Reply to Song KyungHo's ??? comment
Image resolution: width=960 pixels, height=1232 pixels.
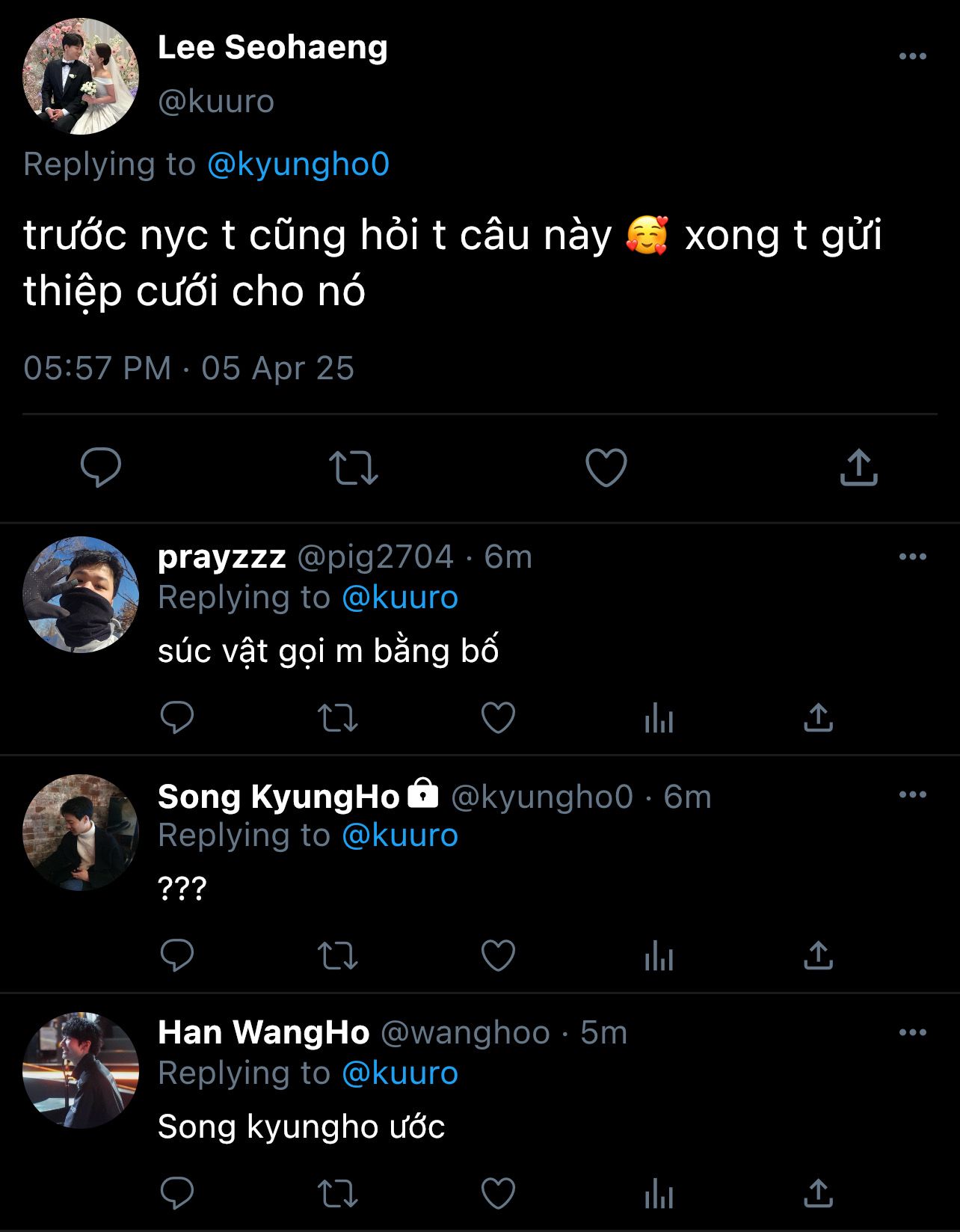177,956
